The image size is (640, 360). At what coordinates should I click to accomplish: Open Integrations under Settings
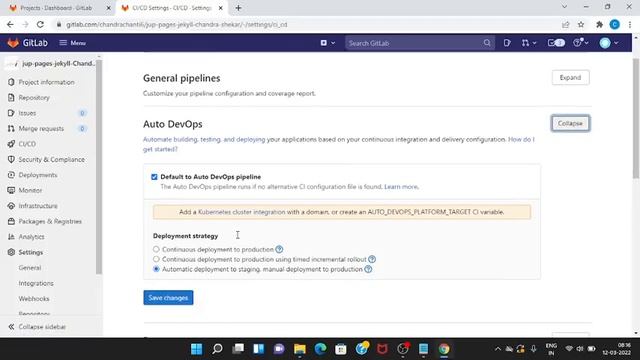point(36,283)
